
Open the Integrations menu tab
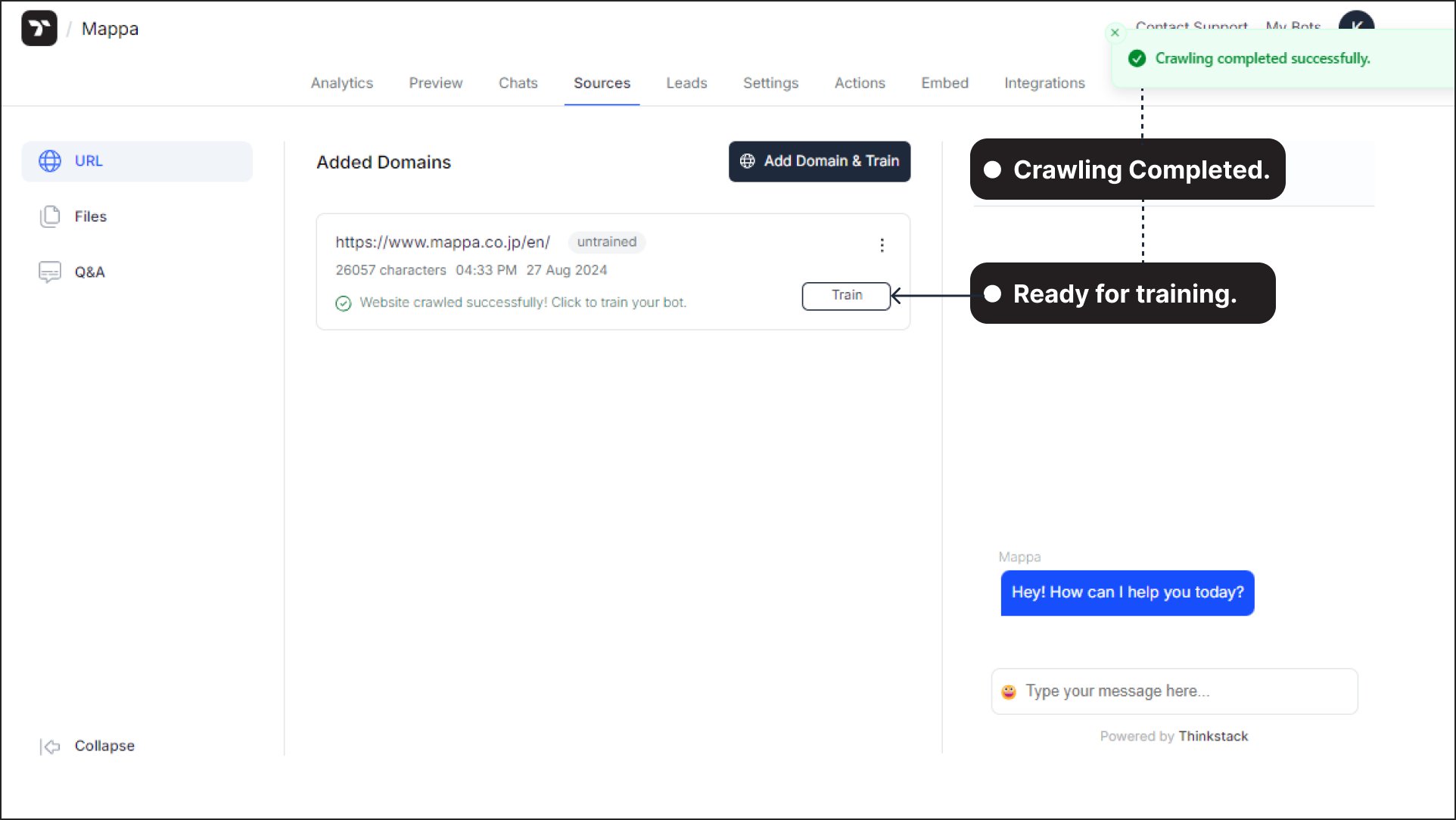tap(1044, 83)
